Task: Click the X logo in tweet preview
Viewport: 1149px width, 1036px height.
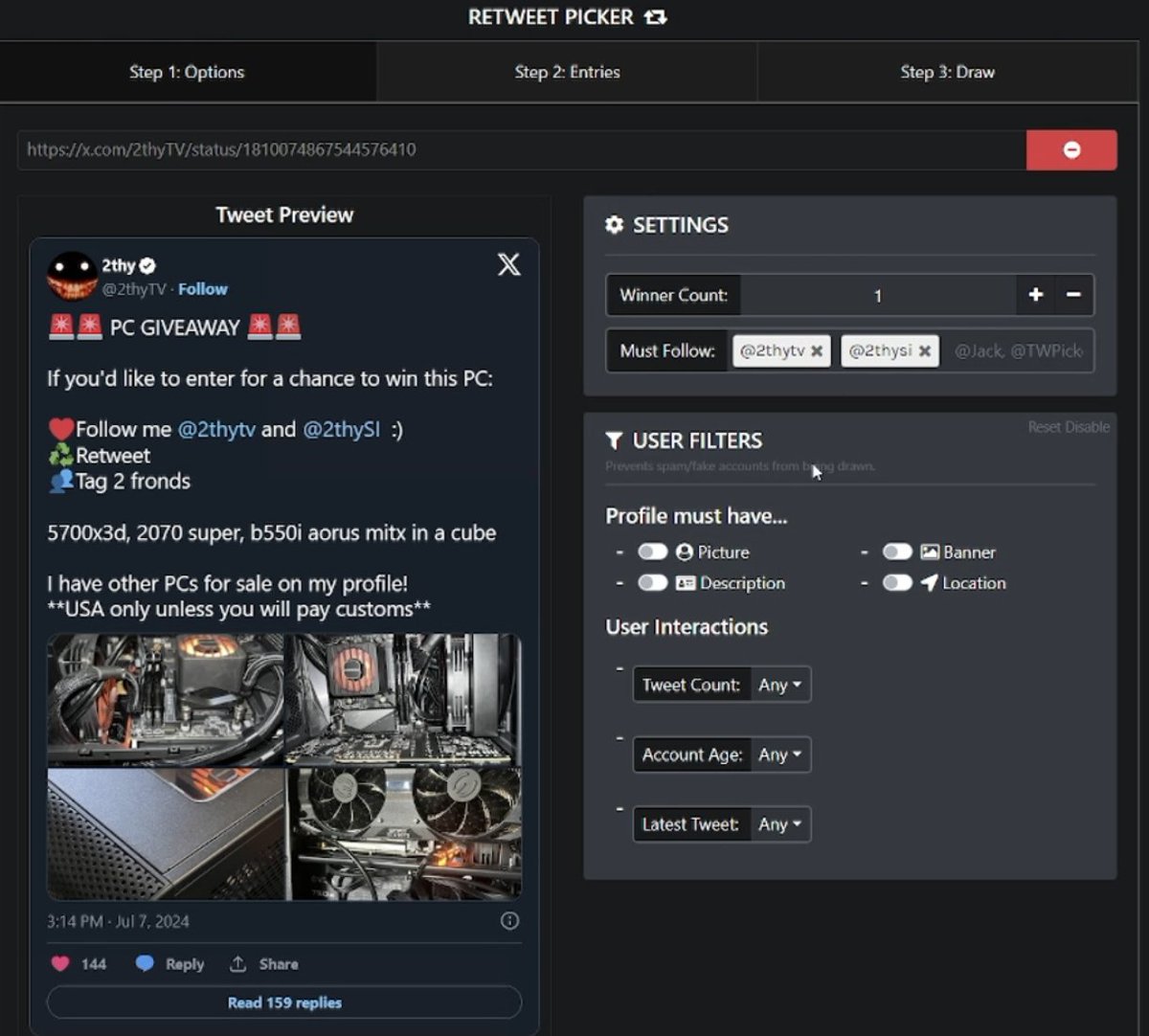Action: tap(509, 264)
